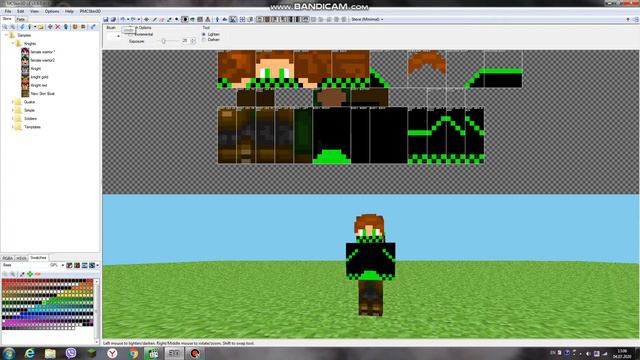Select the highlighted Dodge/Burn tool
This screenshot has height=360, width=640.
tap(185, 19)
